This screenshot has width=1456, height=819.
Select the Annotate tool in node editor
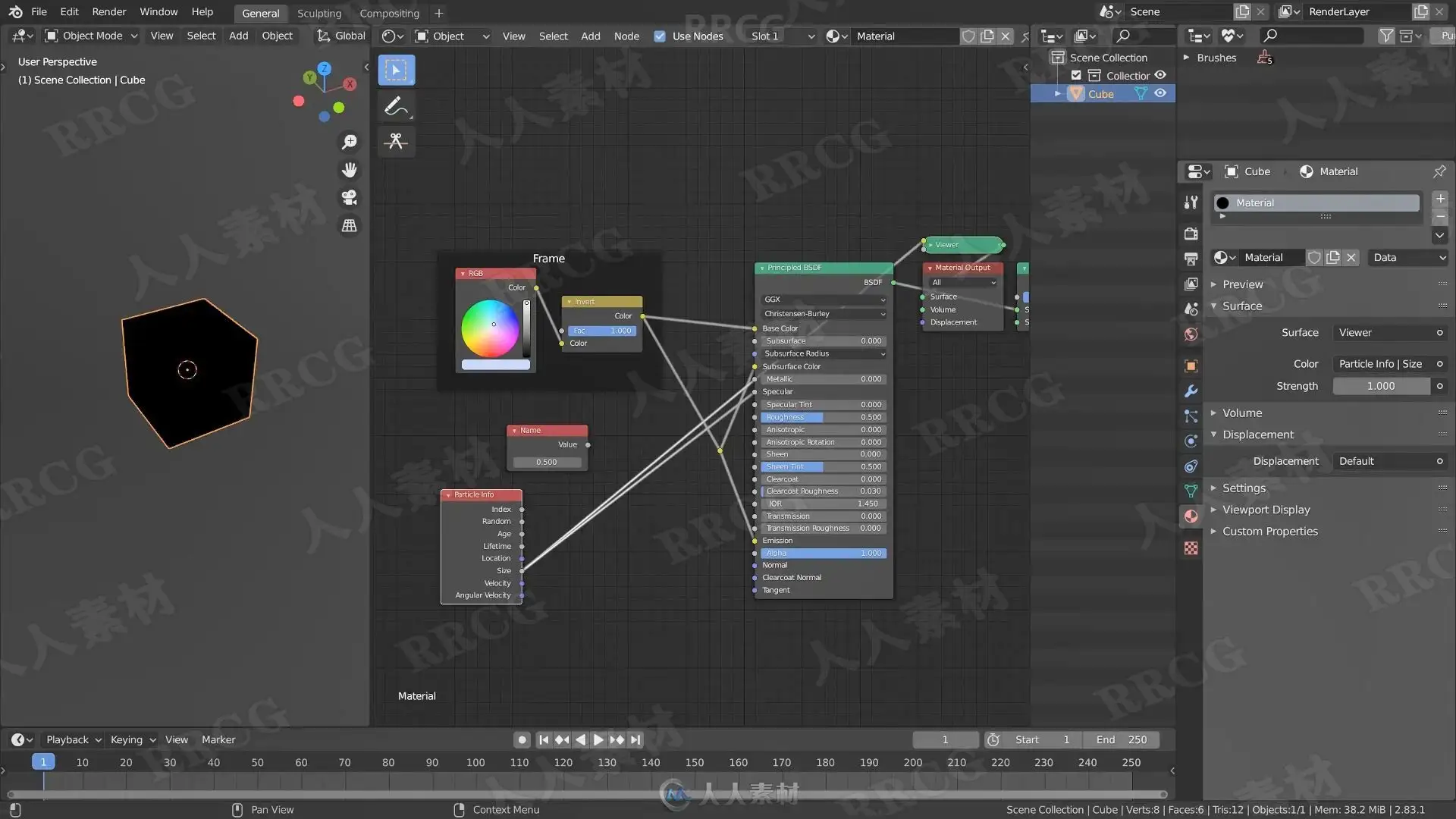pyautogui.click(x=396, y=106)
